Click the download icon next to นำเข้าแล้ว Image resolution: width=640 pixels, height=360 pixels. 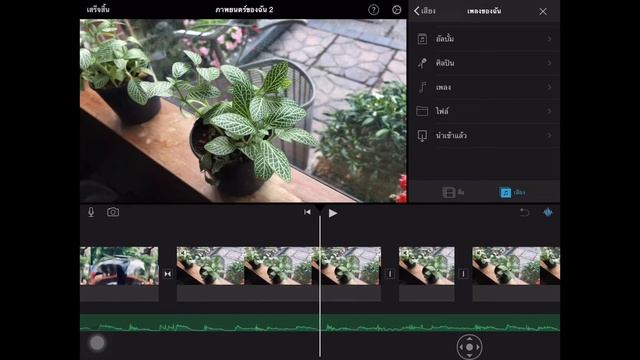pyautogui.click(x=422, y=136)
